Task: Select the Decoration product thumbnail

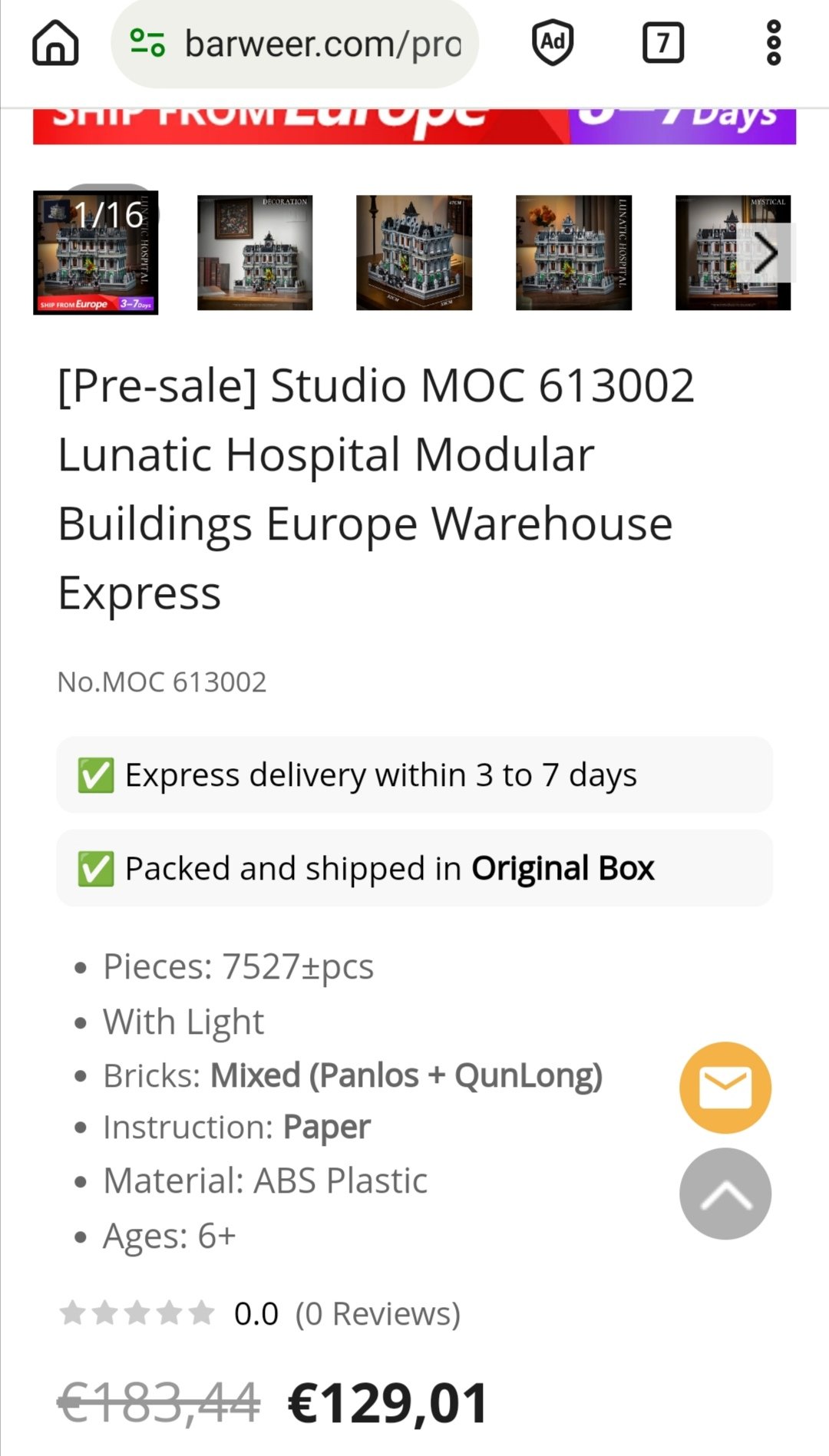Action: (x=255, y=253)
